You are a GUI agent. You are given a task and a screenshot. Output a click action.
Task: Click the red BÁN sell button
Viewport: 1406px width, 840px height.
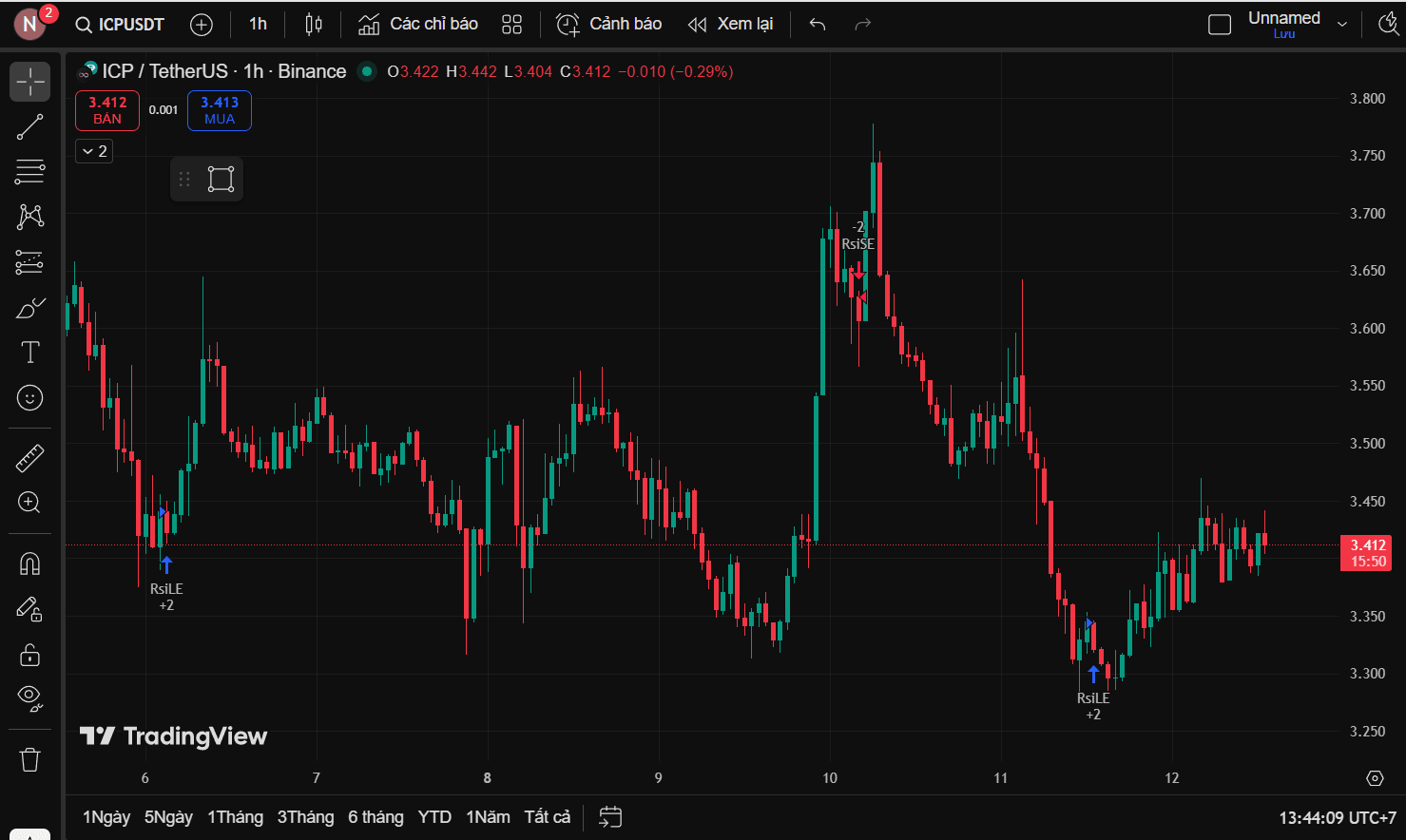(107, 110)
